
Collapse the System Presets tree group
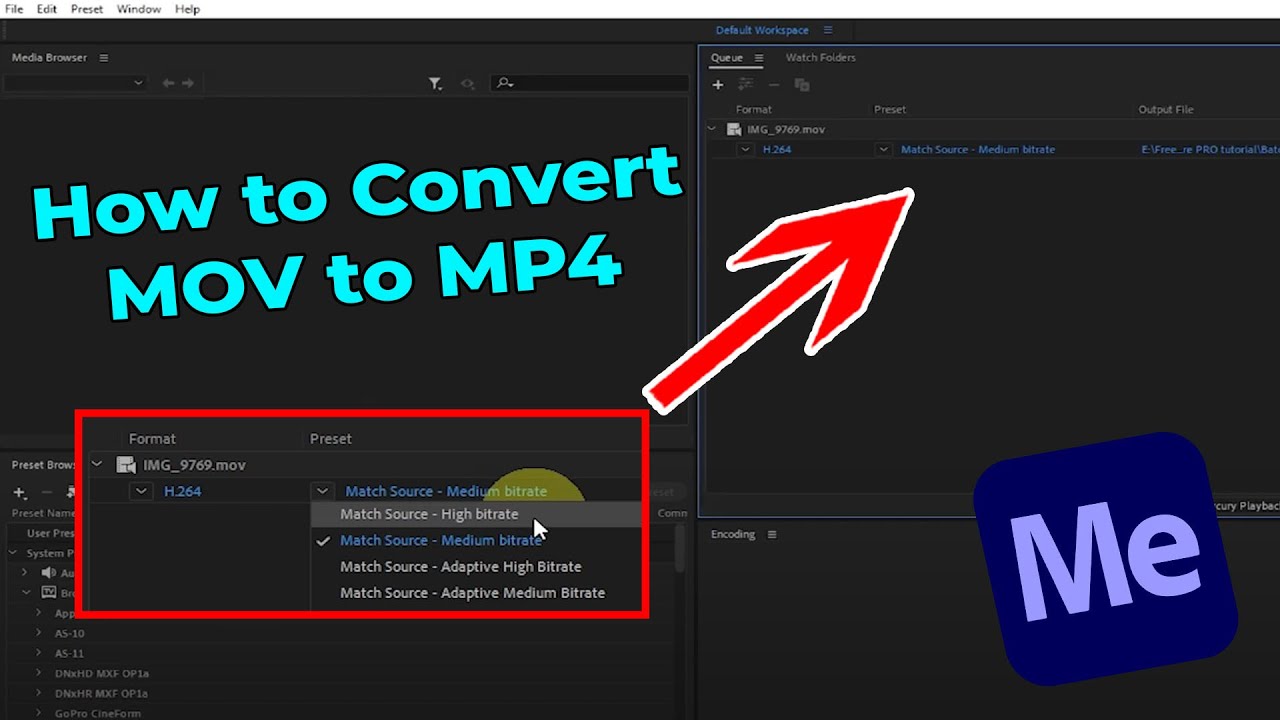(13, 553)
